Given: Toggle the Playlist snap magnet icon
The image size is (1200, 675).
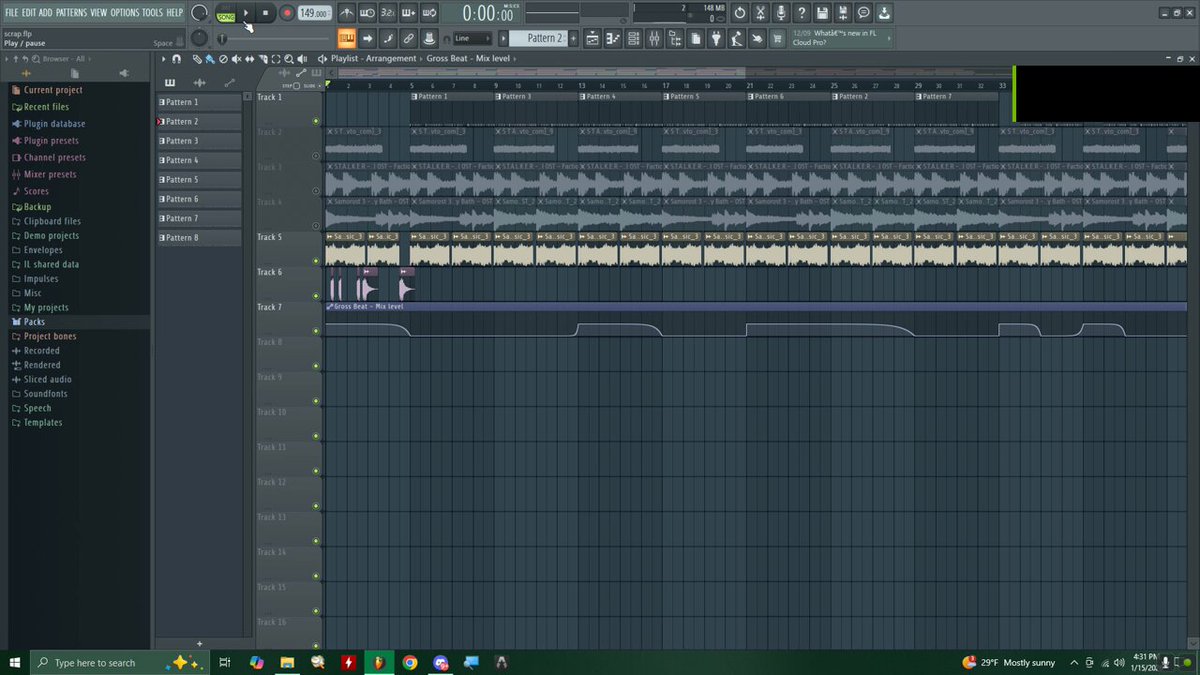Looking at the screenshot, I should [x=177, y=58].
